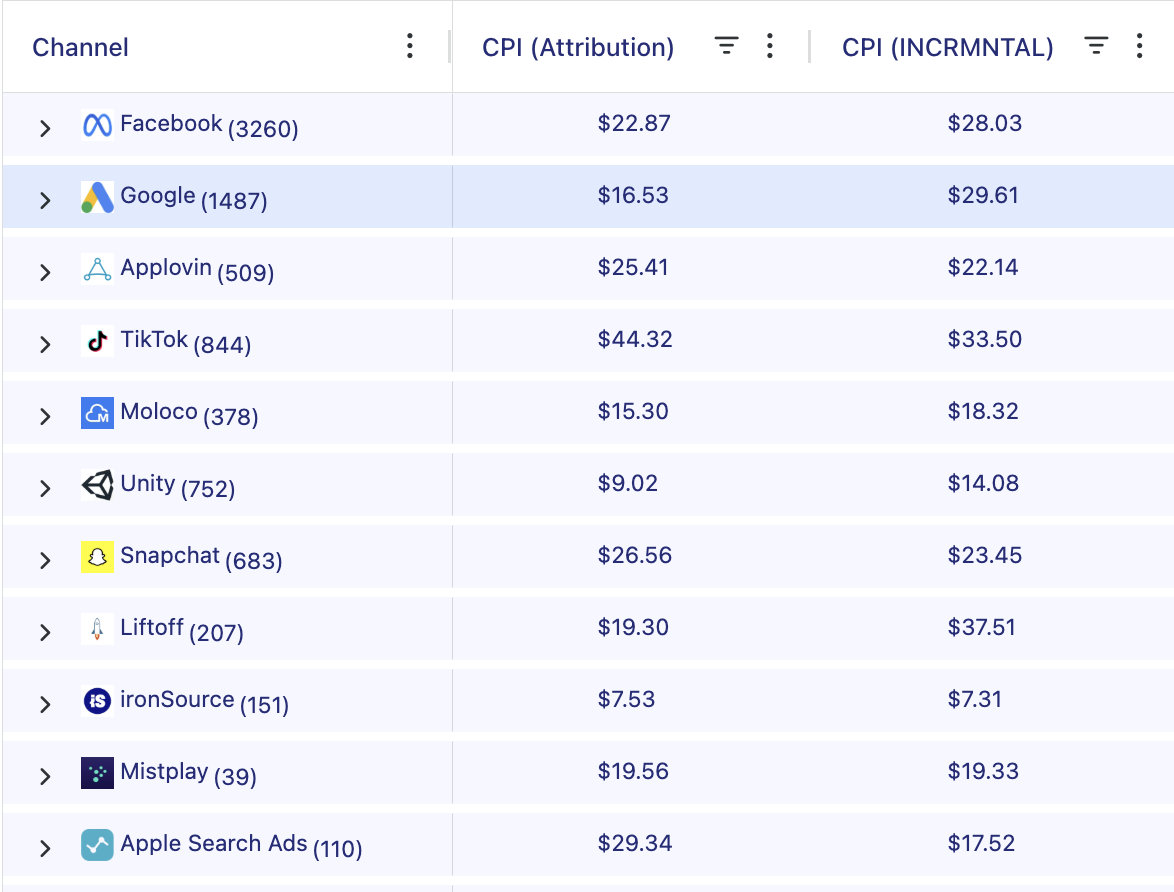Open CPI (INCRMNTAL) column filter icon
Viewport: 1174px width, 892px height.
[x=1096, y=46]
